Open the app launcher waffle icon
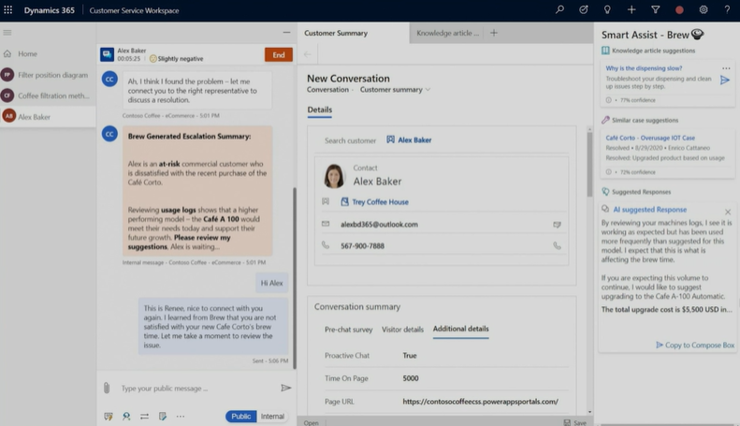 pos(8,10)
